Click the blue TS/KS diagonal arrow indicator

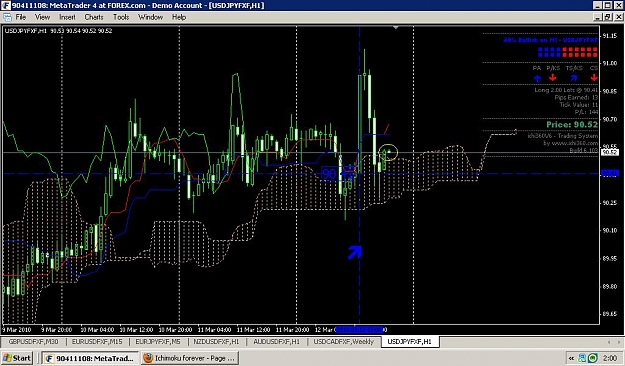574,78
